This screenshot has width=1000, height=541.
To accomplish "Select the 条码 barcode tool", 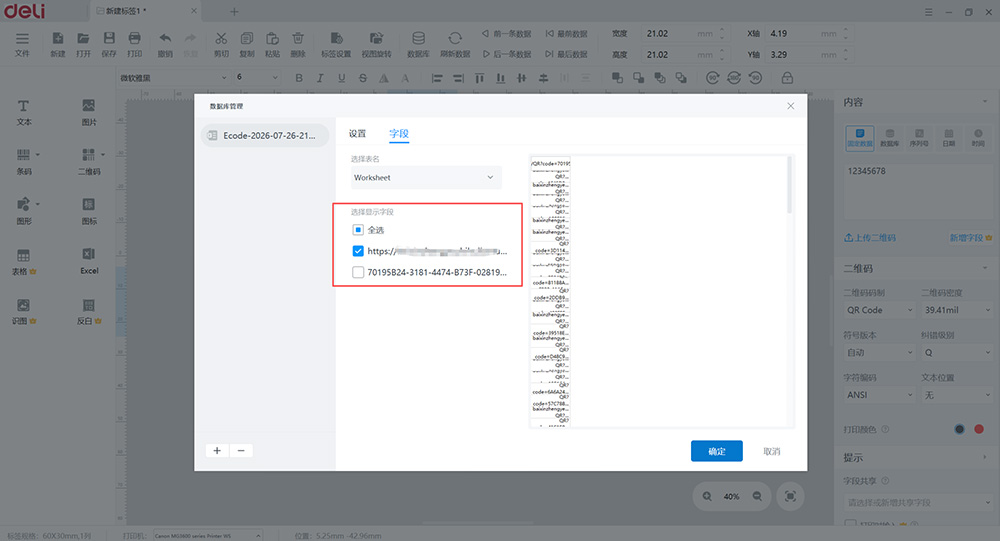I will pos(24,162).
